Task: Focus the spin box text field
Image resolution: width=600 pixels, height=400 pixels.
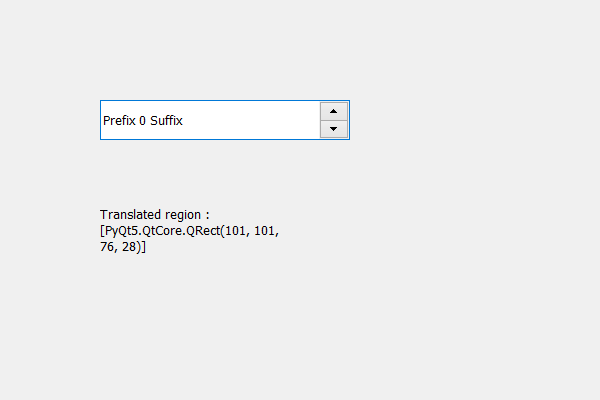Action: coord(210,120)
